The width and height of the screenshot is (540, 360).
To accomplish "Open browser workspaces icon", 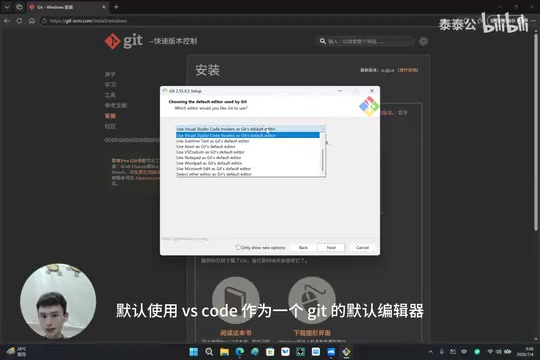I will pos(19,7).
